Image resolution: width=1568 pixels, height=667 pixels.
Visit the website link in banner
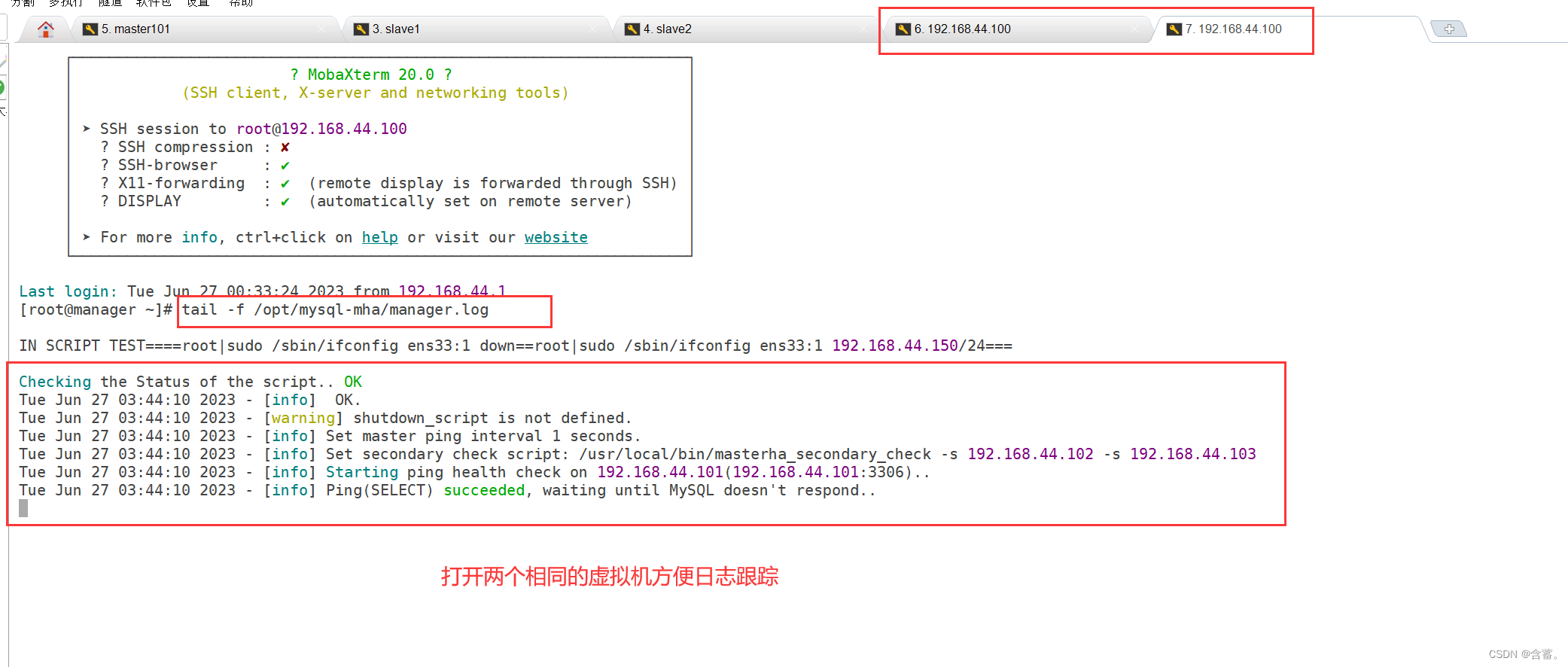(x=556, y=238)
